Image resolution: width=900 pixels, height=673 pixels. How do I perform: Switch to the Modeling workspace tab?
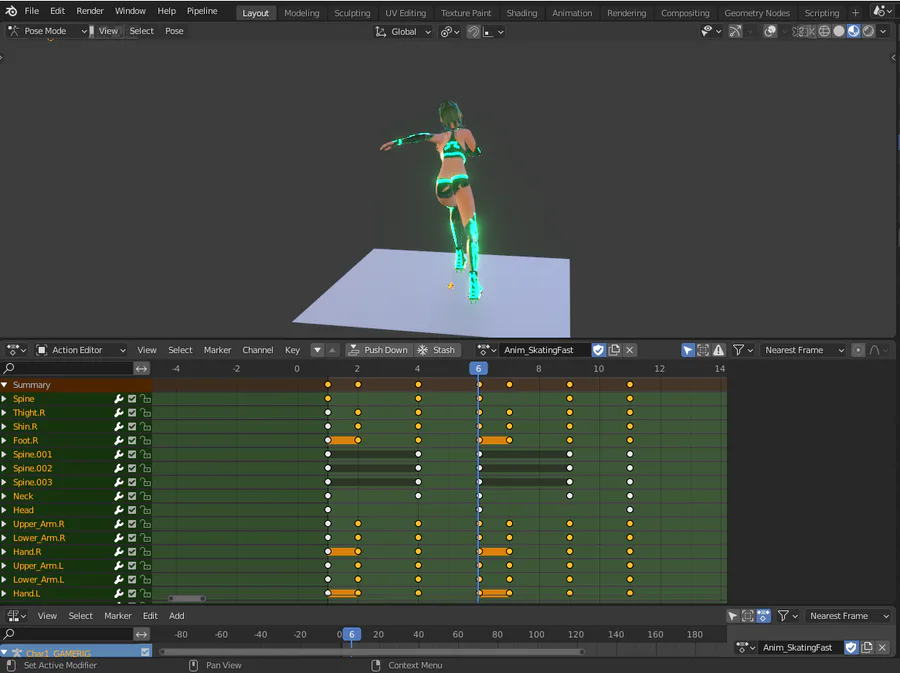coord(301,13)
